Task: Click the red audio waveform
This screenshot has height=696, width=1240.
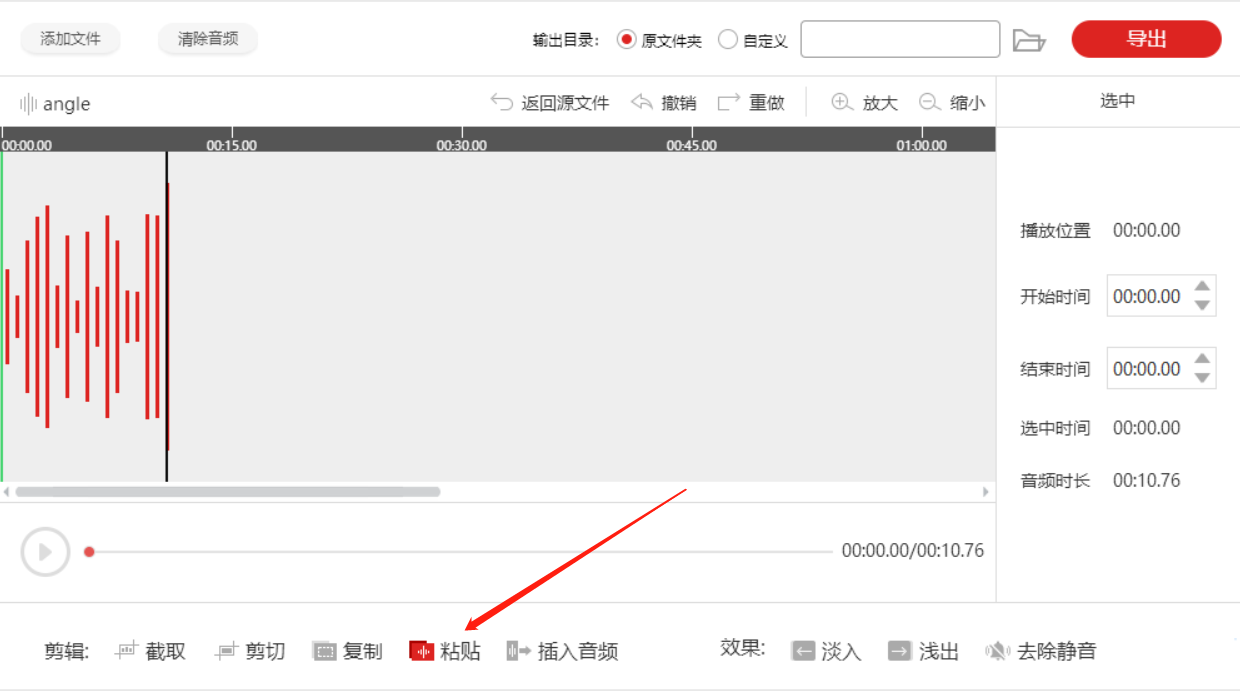Action: coord(86,316)
